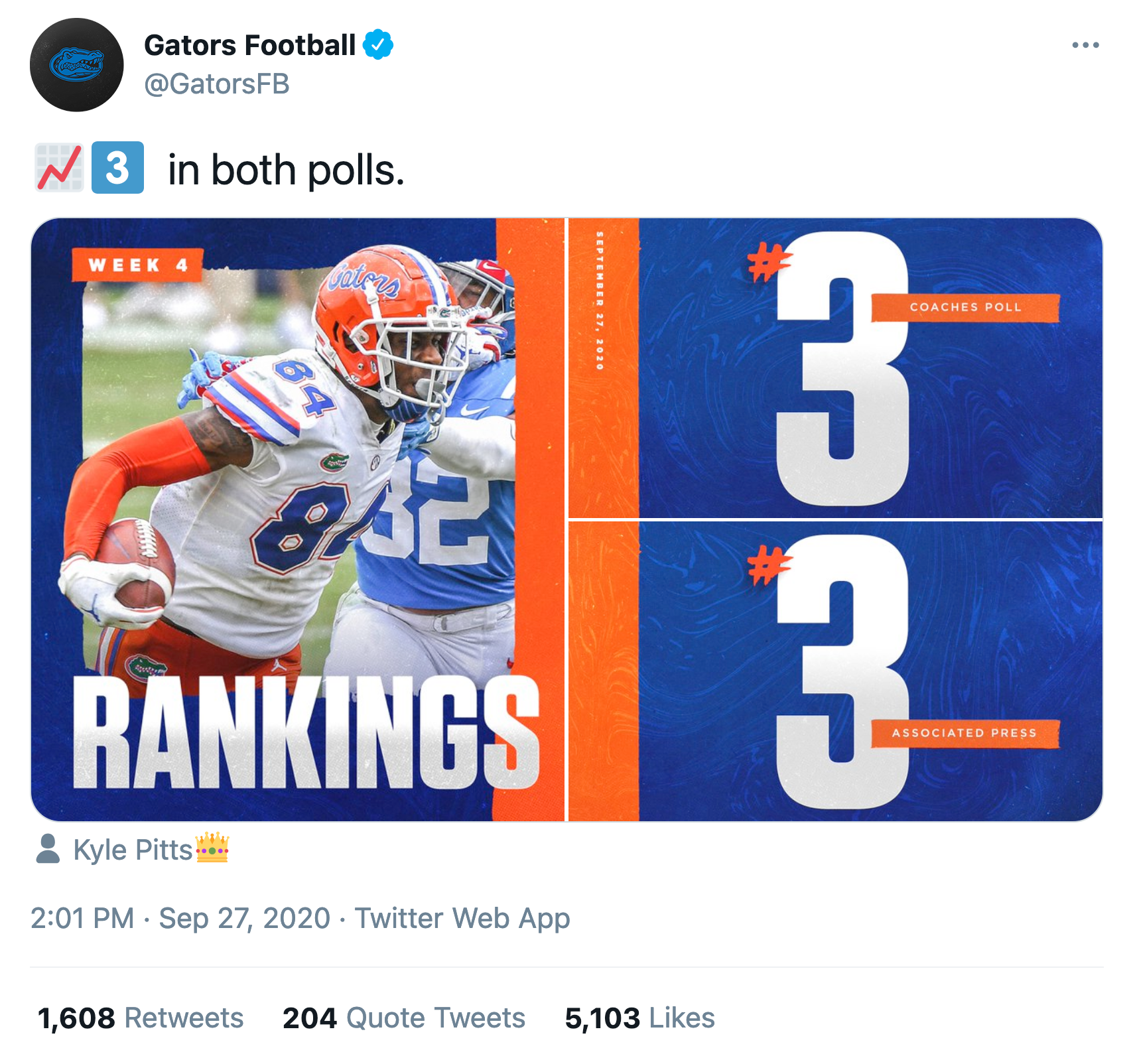Open tagged user Kyle Pitts

133,850
